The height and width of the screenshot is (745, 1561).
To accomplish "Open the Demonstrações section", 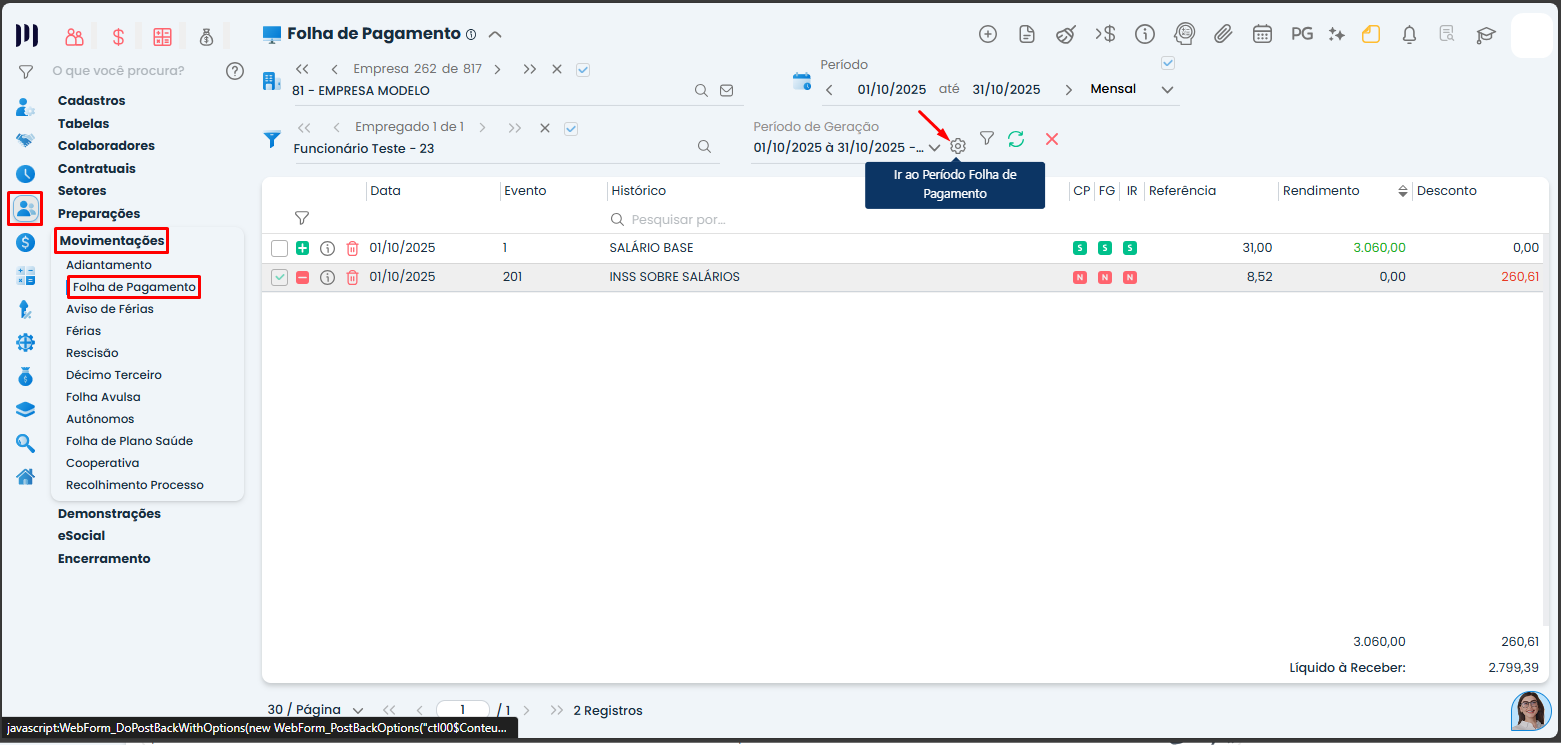I will pos(109,513).
